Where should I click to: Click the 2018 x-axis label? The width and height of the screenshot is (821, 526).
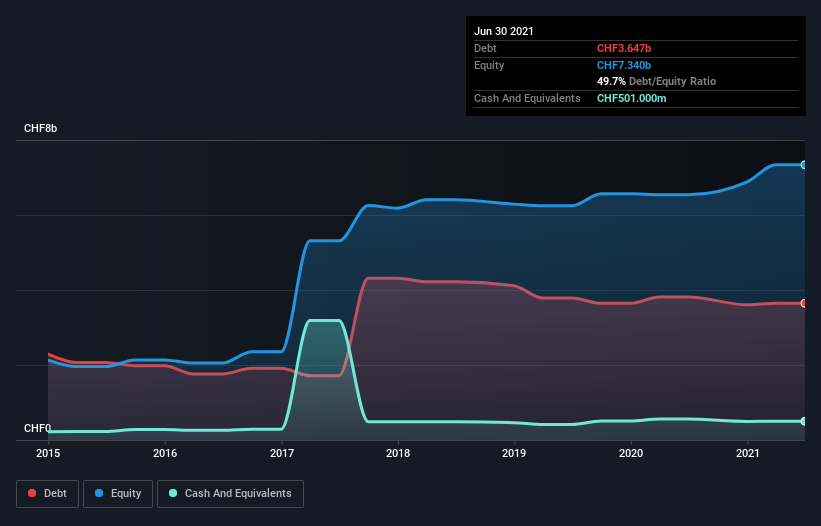click(x=398, y=453)
